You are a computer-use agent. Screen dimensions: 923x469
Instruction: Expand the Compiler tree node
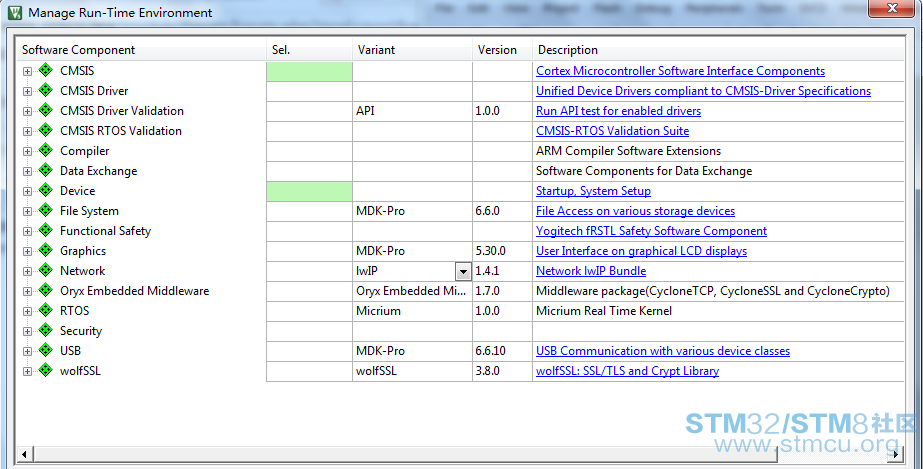pos(27,151)
